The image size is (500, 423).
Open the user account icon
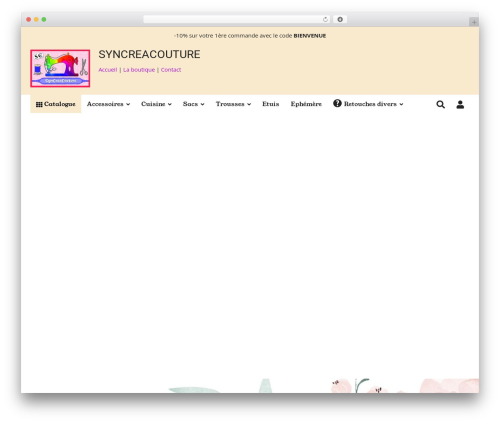click(x=460, y=104)
